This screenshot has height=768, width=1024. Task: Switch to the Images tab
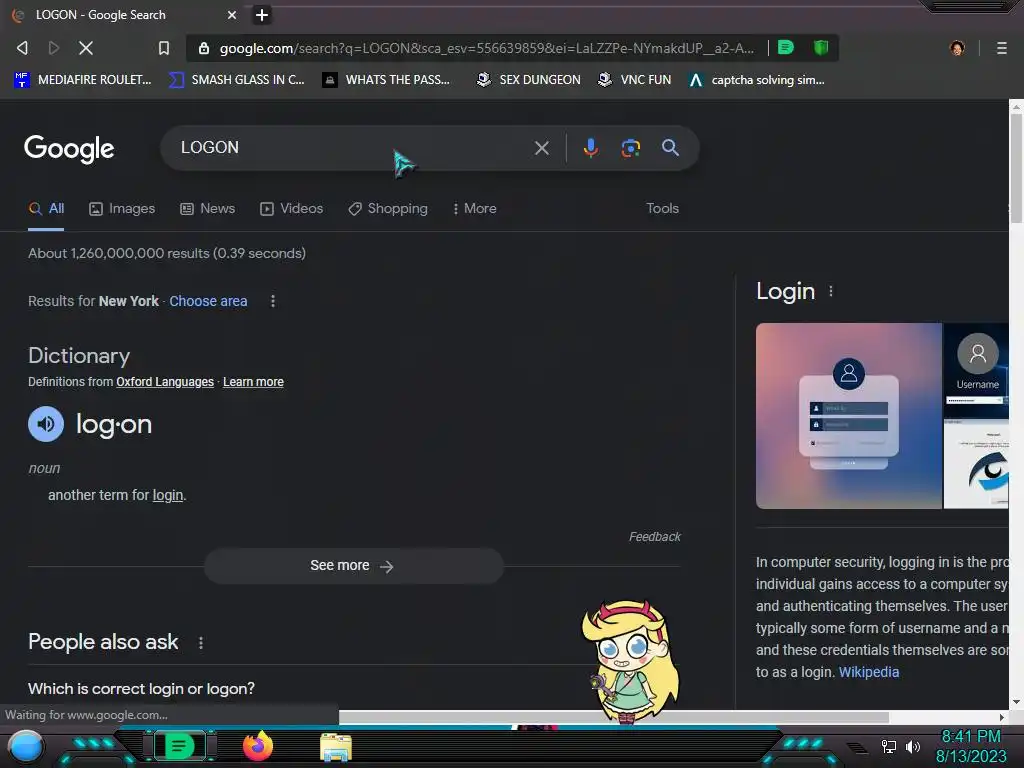[x=122, y=208]
